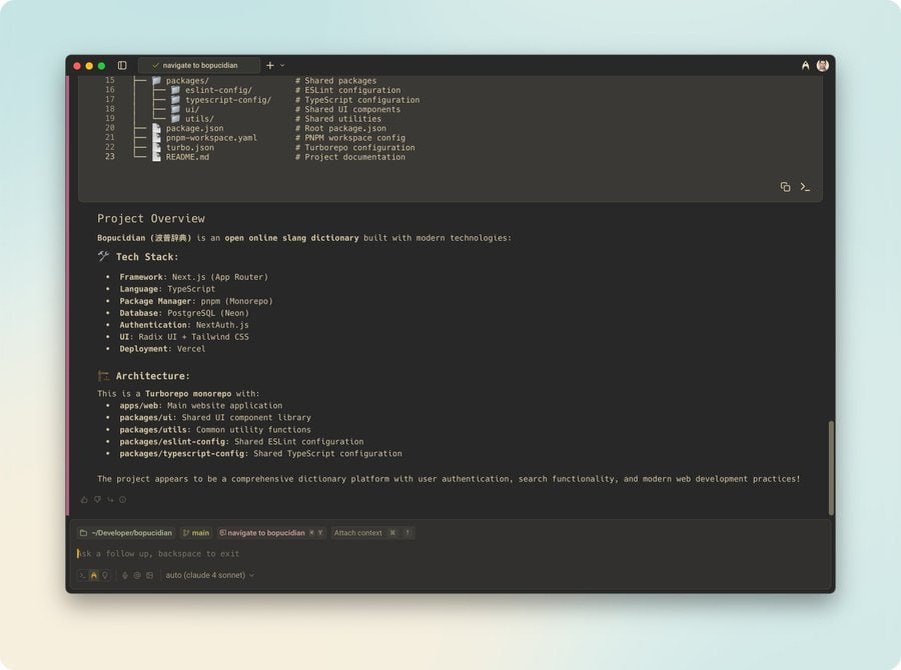The width and height of the screenshot is (901, 670).
Task: Click the Attach context button
Action: pyautogui.click(x=372, y=533)
